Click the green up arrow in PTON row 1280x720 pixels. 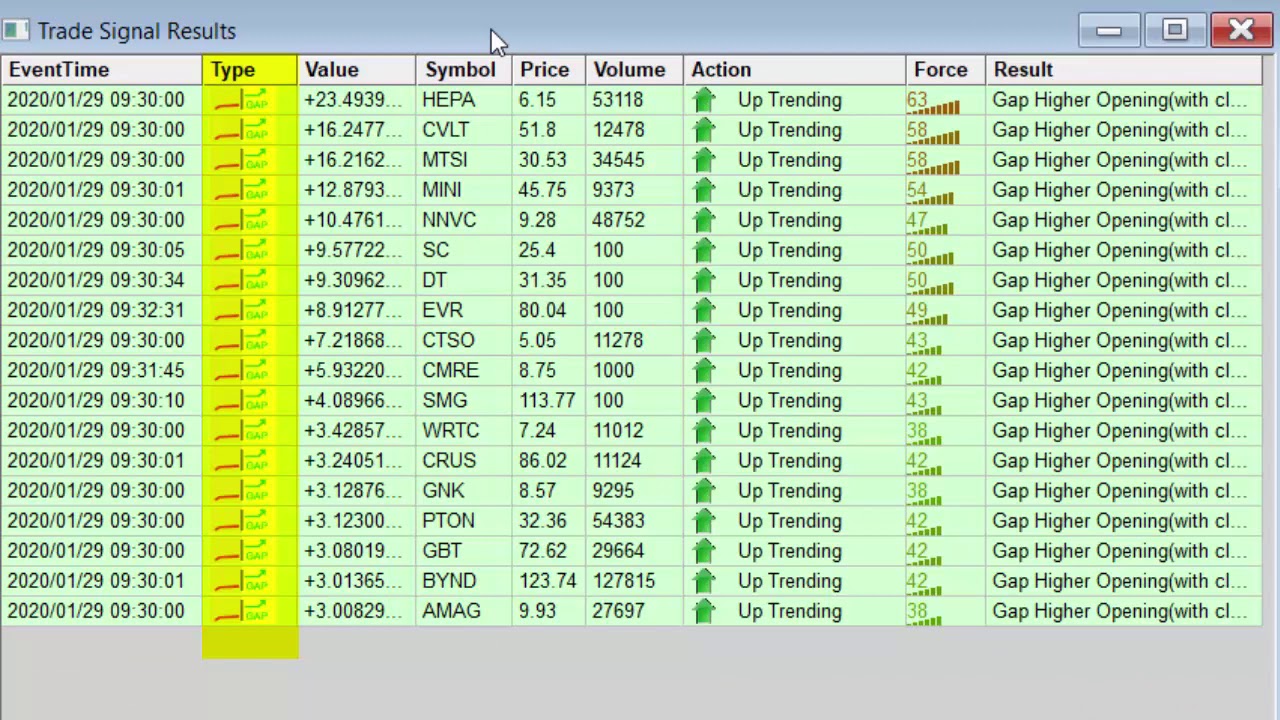coord(704,521)
